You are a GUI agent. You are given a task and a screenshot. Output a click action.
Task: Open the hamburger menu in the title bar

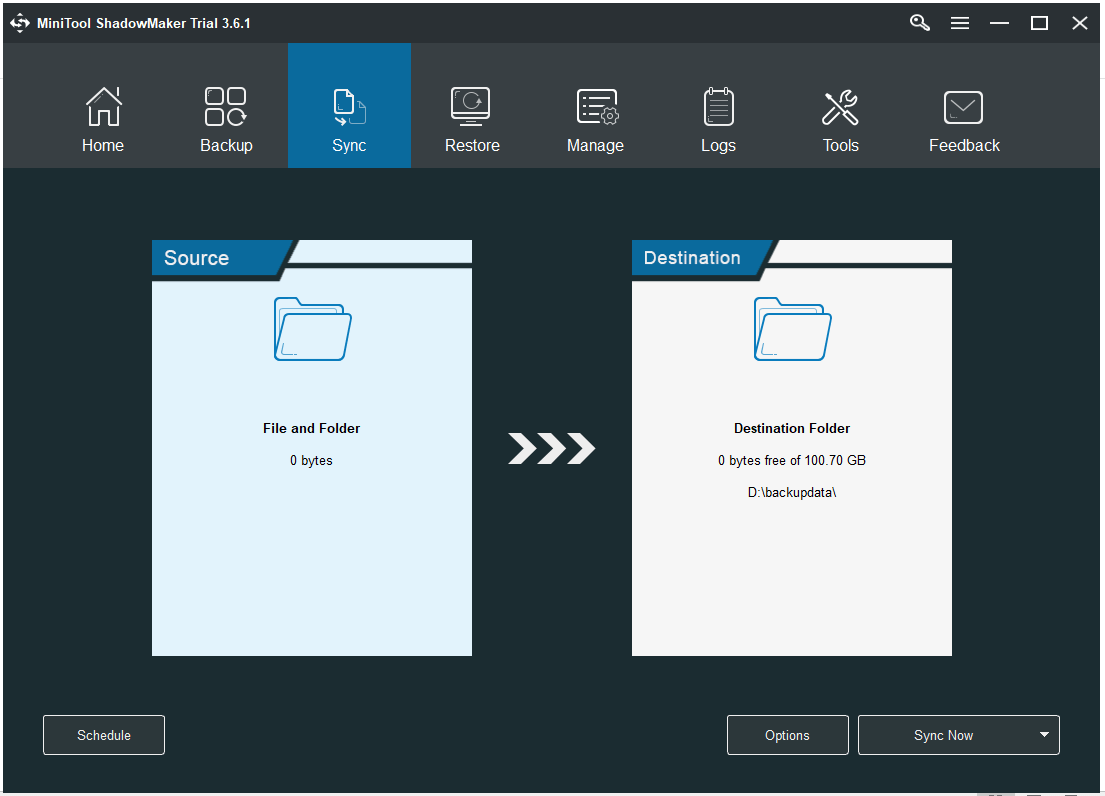(960, 22)
